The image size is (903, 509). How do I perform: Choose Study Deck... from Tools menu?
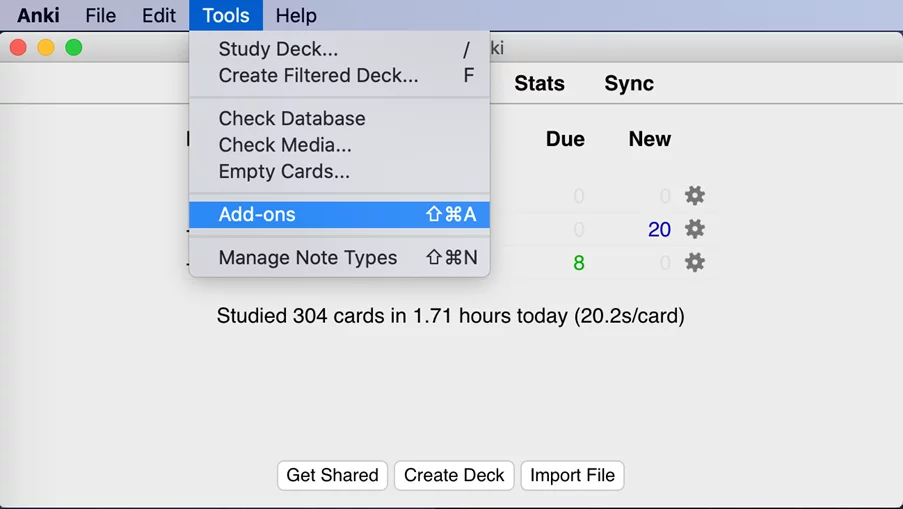(x=340, y=49)
